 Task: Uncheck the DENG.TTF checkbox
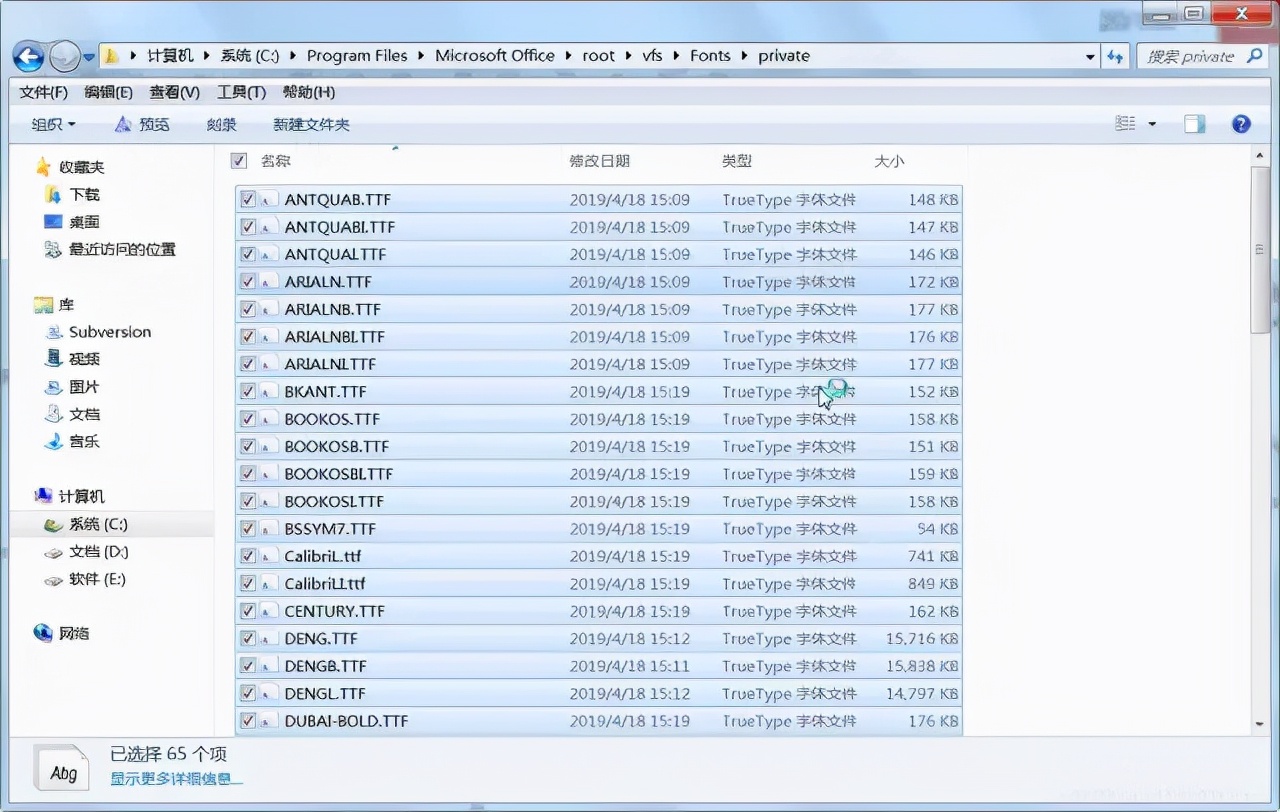point(249,638)
